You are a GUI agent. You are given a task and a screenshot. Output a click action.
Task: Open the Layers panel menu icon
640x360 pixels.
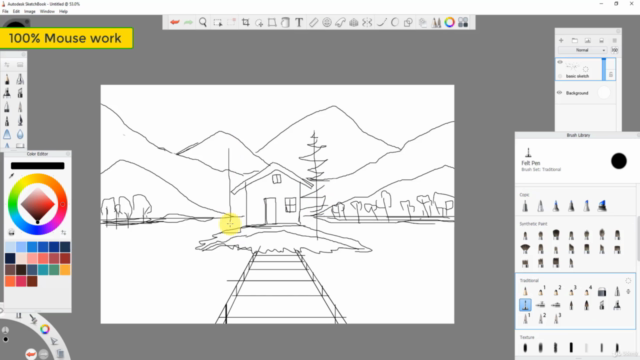(x=614, y=40)
